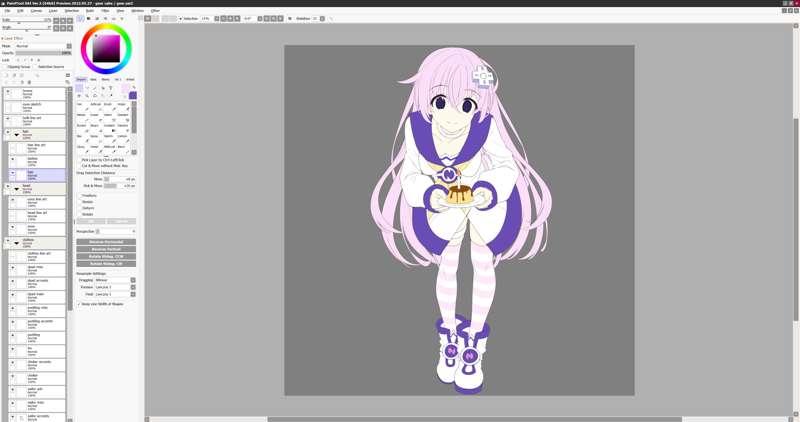Select the Text tool marked T
The height and width of the screenshot is (422, 800).
[110, 88]
